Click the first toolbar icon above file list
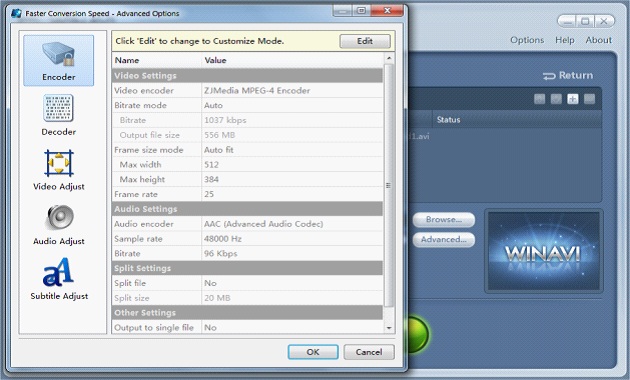Screen dimensions: 630x380 [540, 99]
